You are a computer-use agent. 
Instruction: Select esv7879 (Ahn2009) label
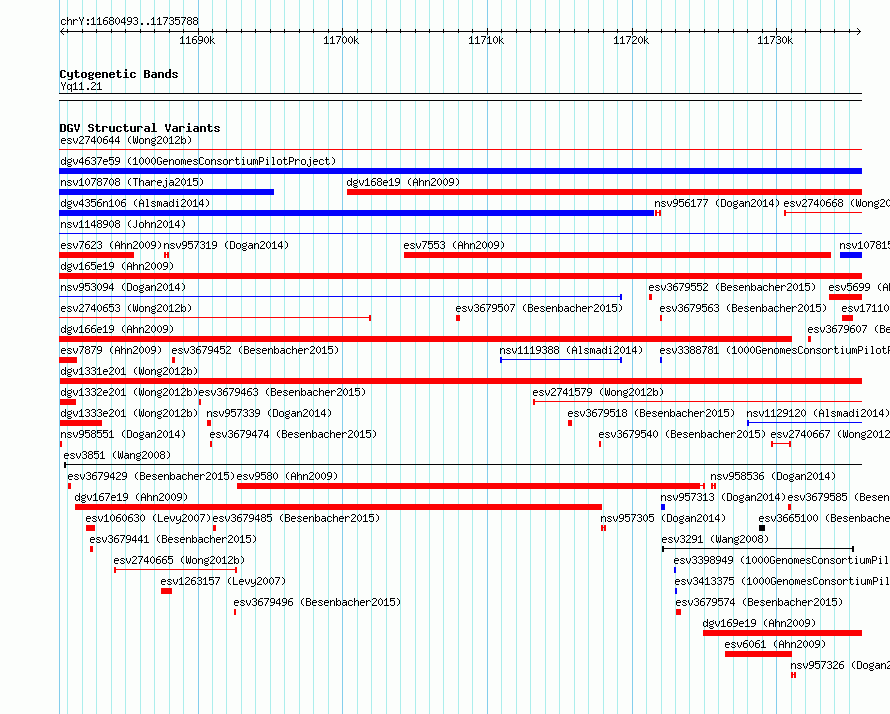click(x=111, y=350)
